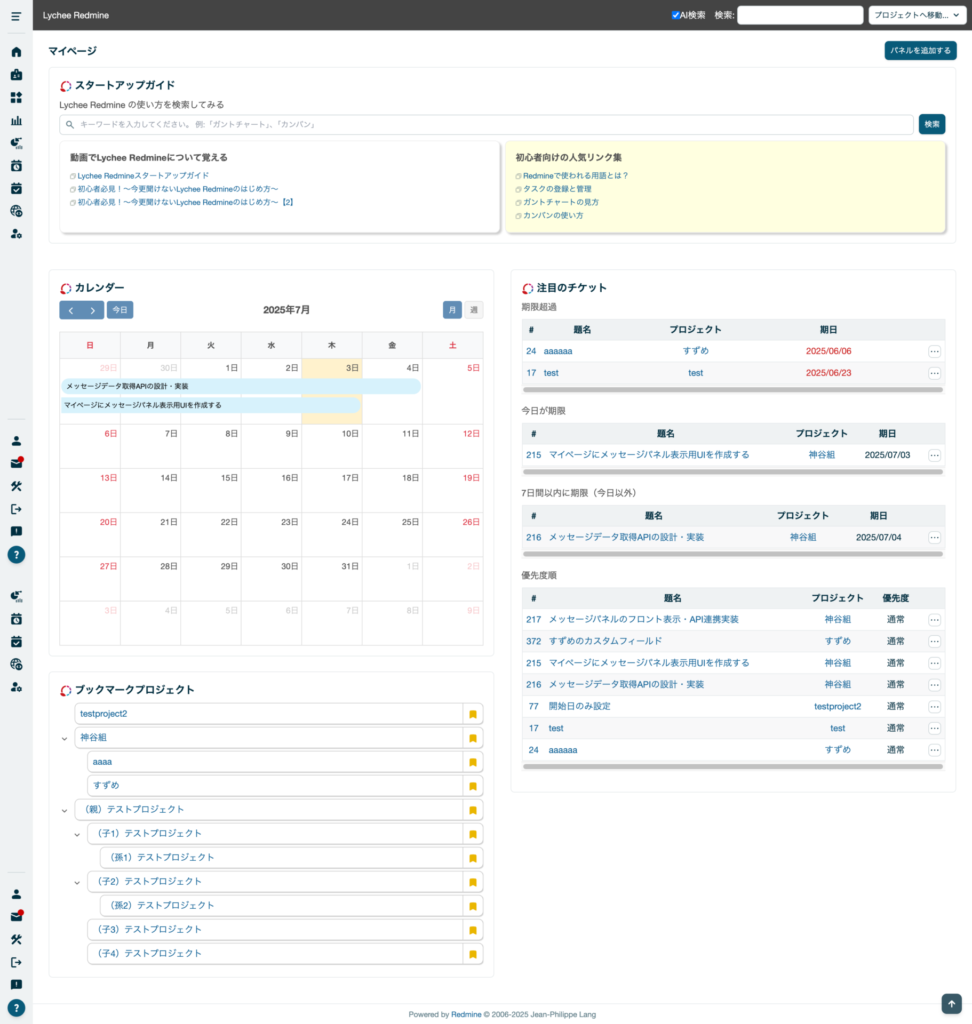Toggle bookmark for (孫2)テストプロジェクト
The width and height of the screenshot is (972, 1024).
pos(473,906)
